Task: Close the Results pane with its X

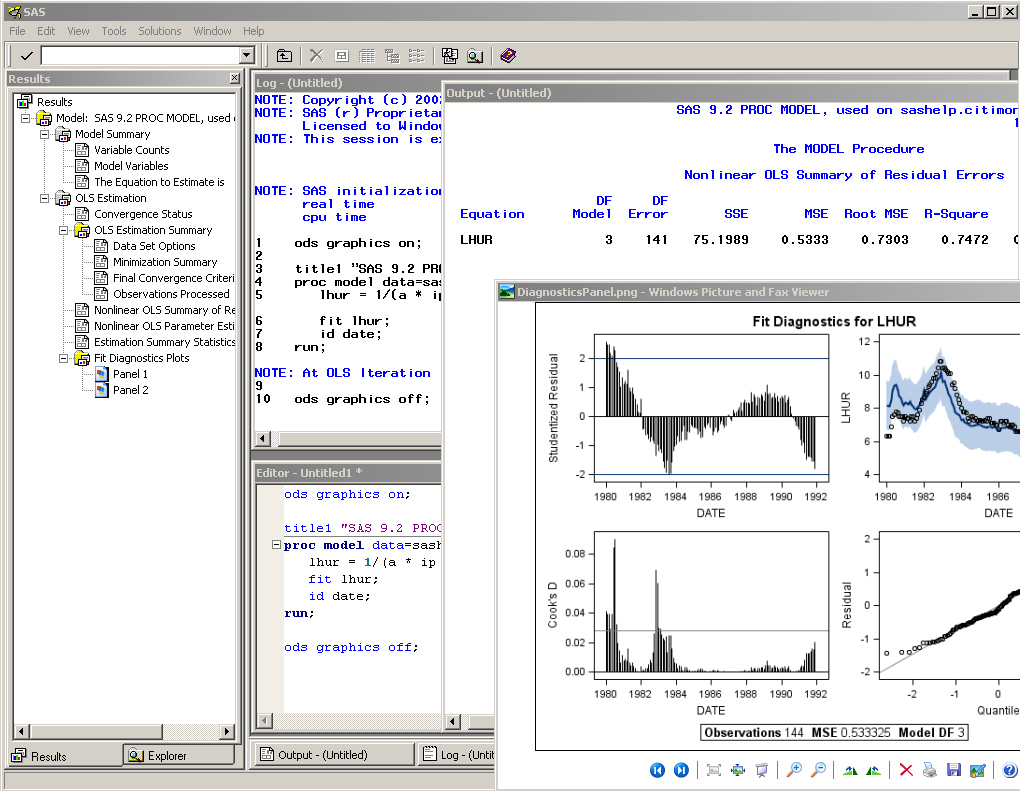Action: click(x=234, y=78)
